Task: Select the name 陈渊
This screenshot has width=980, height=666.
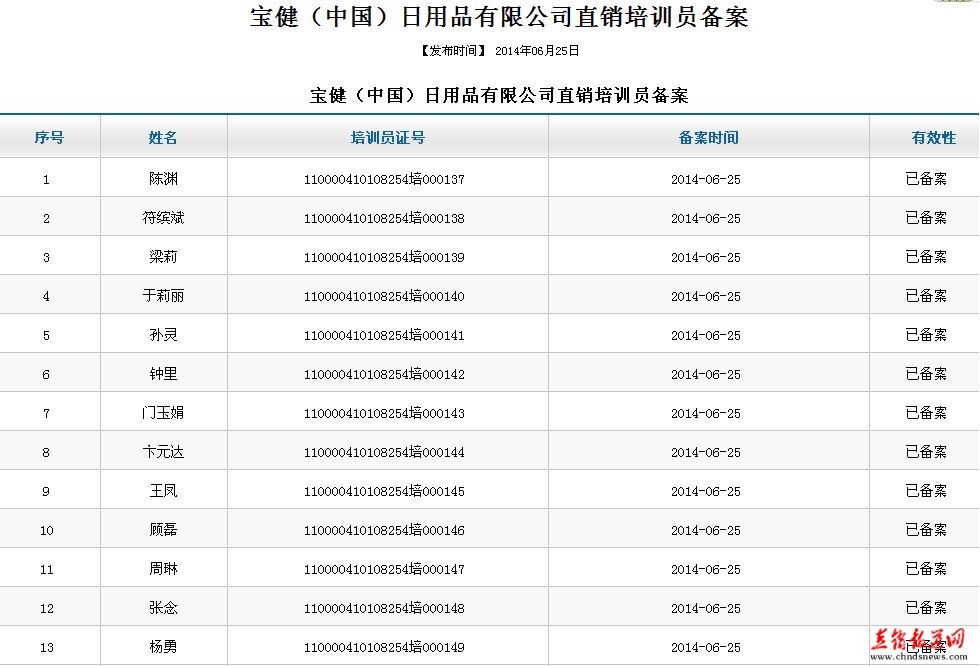Action: 163,179
